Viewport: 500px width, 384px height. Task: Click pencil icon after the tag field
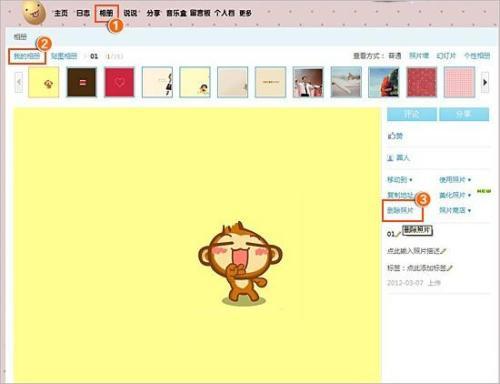(x=450, y=268)
